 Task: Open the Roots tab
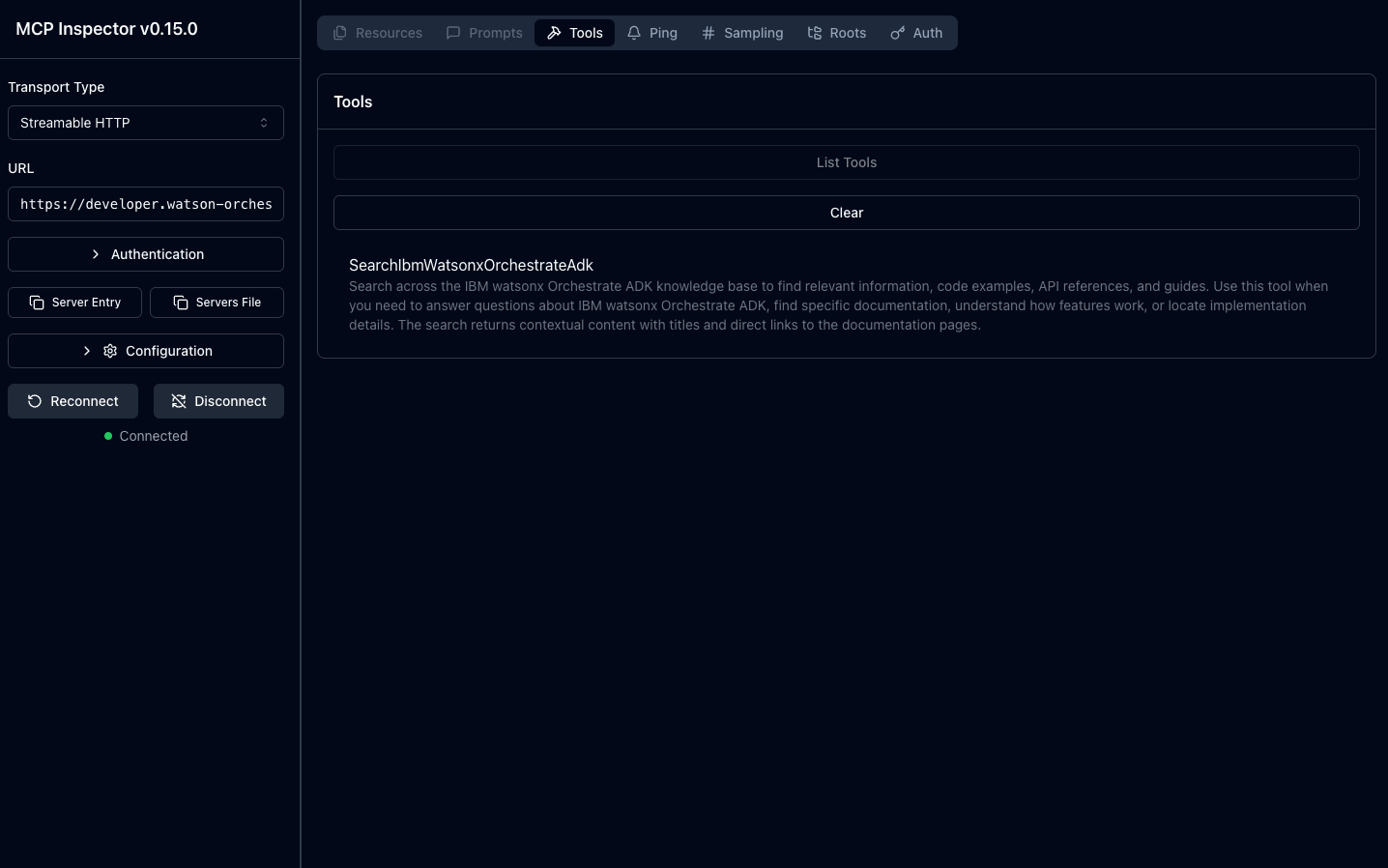[x=837, y=33]
